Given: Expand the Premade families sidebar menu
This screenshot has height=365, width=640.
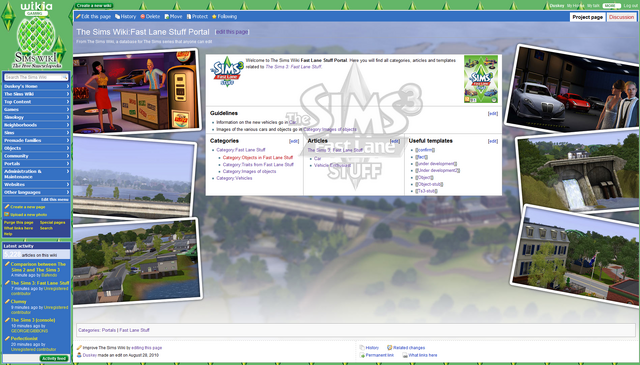Looking at the screenshot, I should click(x=36, y=140).
